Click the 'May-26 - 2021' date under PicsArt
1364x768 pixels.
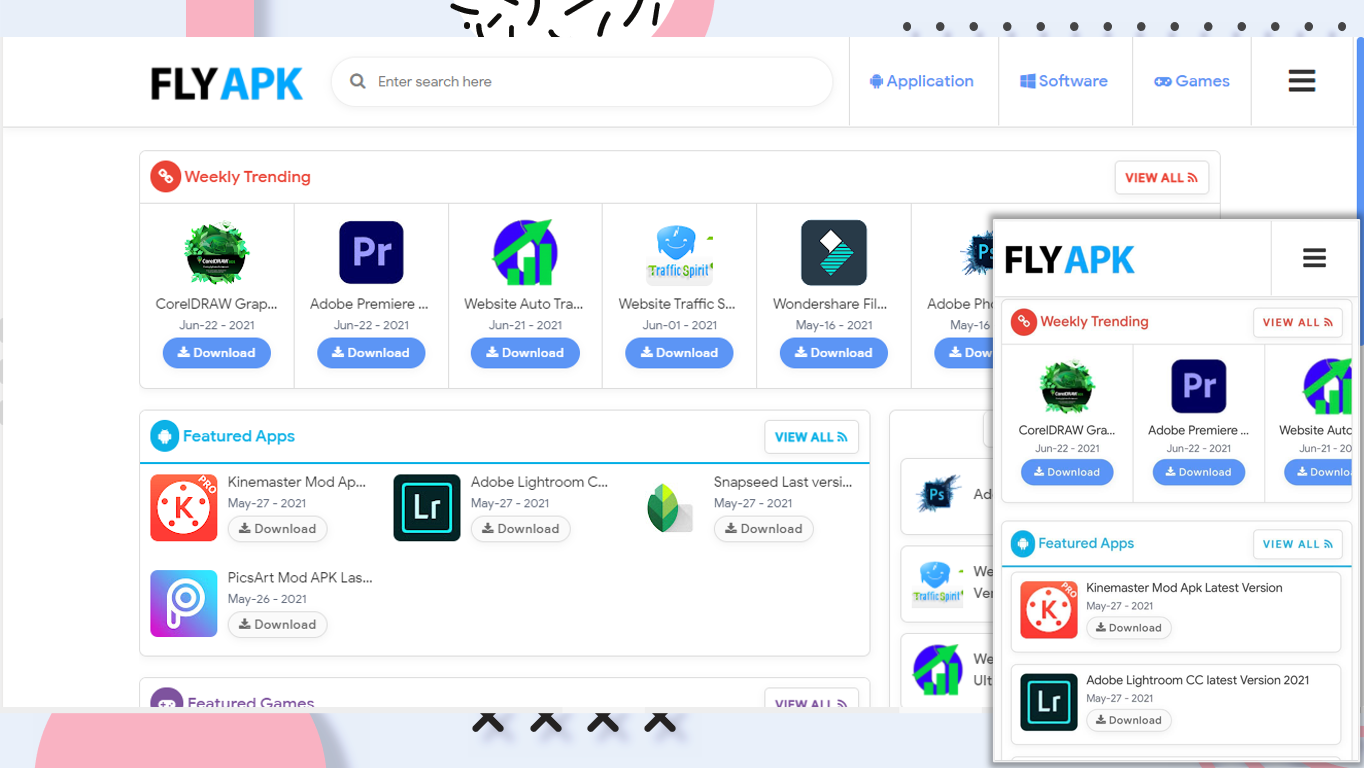pyautogui.click(x=267, y=599)
